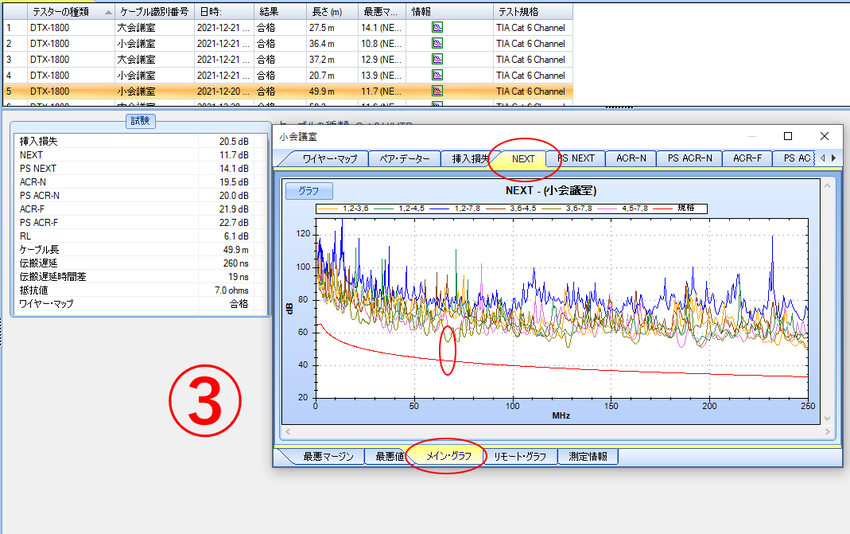Open the 挿入損失 tab
Image resolution: width=850 pixels, height=534 pixels.
[470, 159]
